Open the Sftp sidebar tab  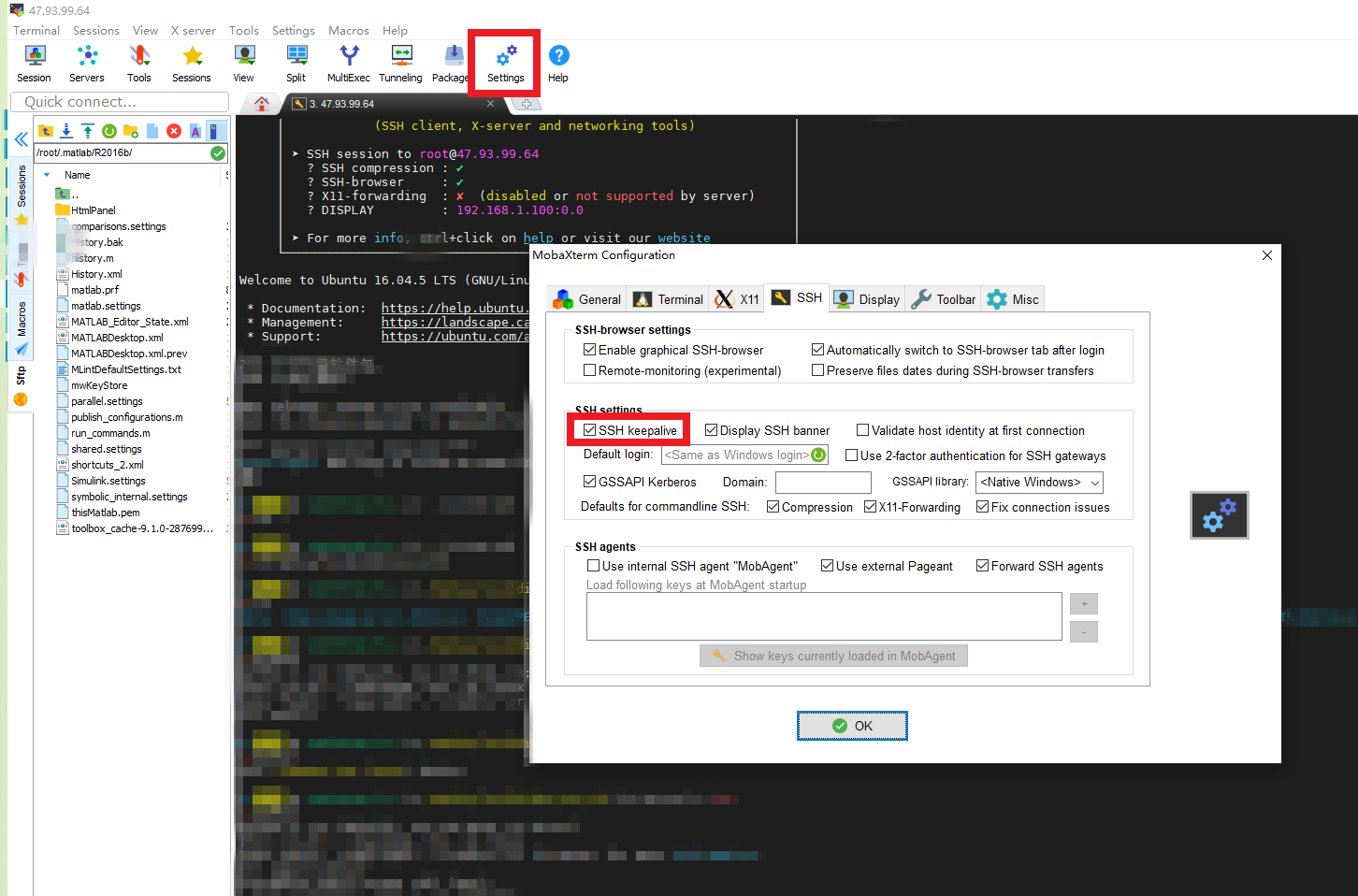(21, 388)
